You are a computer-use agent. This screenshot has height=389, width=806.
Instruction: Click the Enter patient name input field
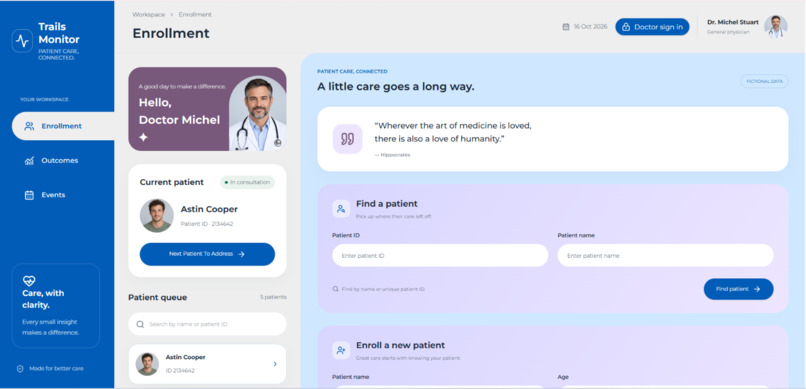coord(665,255)
